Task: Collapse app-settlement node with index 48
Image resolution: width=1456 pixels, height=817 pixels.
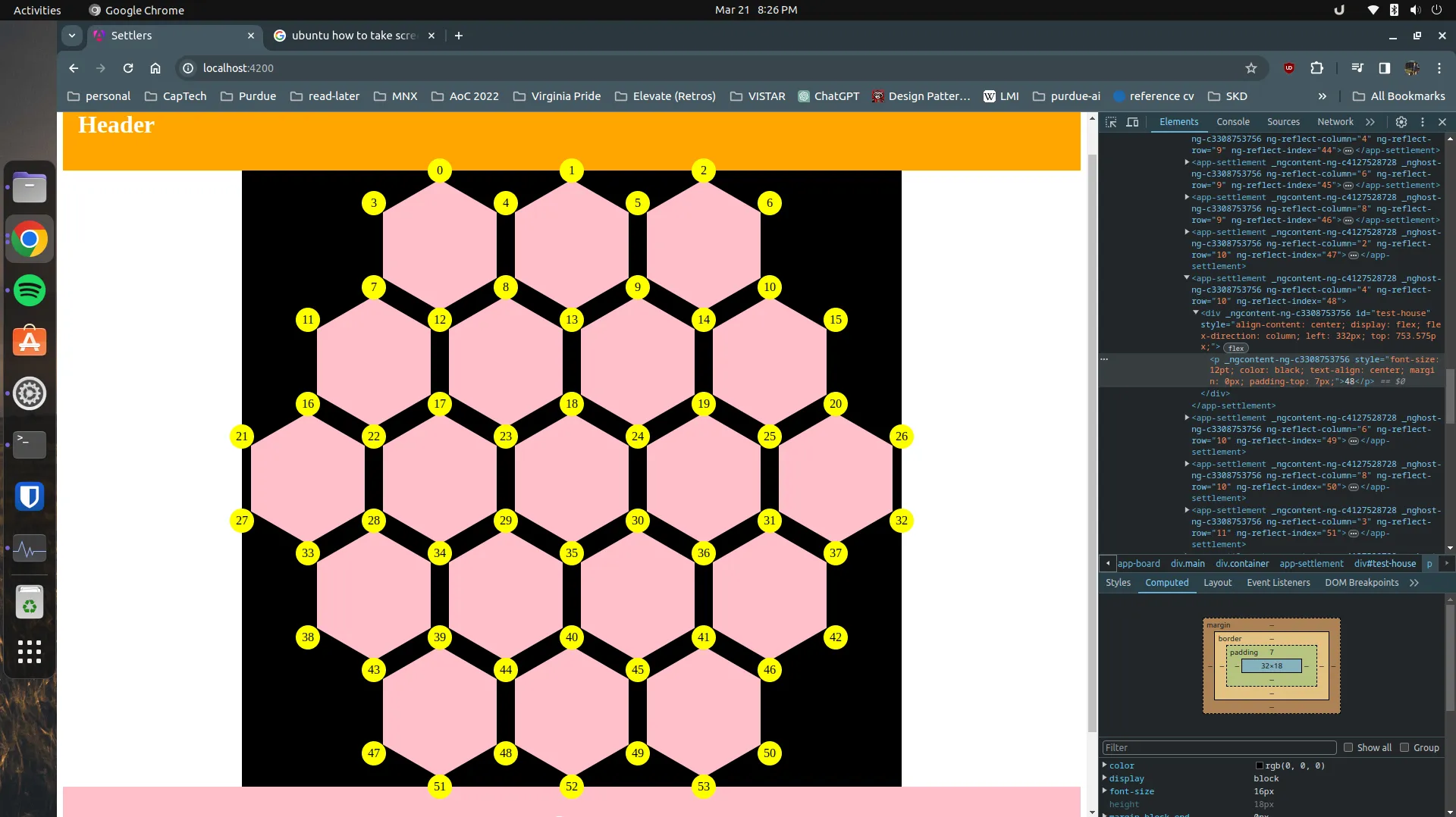Action: tap(1187, 278)
